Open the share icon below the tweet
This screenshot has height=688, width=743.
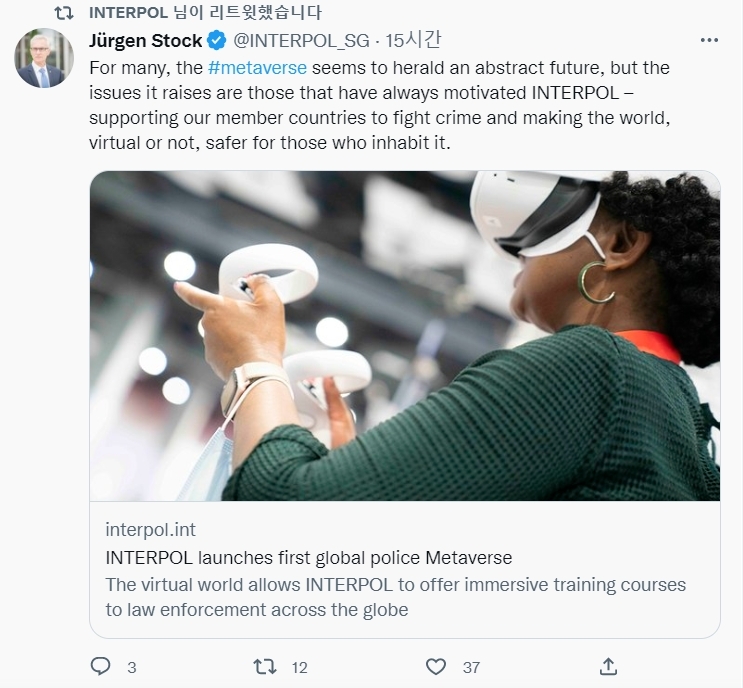pyautogui.click(x=608, y=666)
